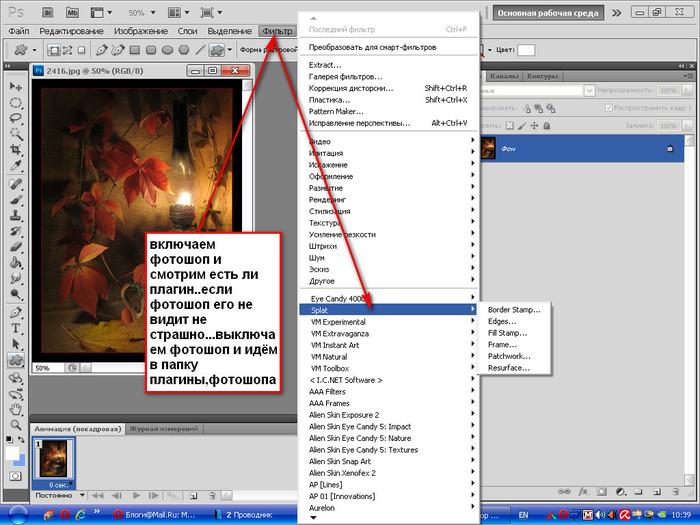This screenshot has width=700, height=525.
Task: Click the foreground color swatch
Action: [x=12, y=453]
